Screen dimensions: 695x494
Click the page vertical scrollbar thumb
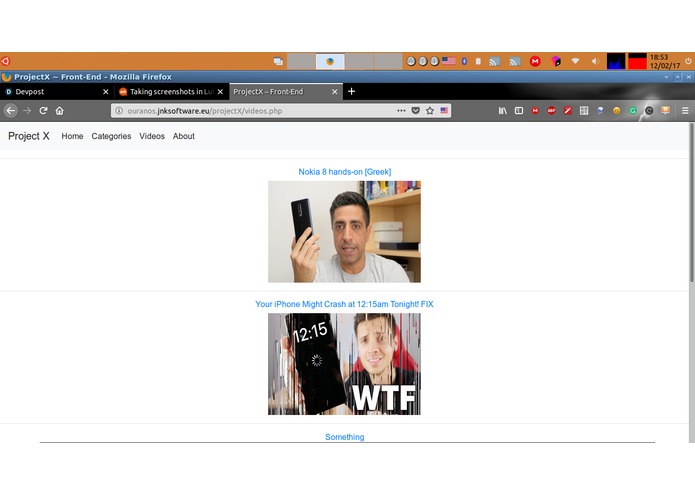(x=691, y=202)
